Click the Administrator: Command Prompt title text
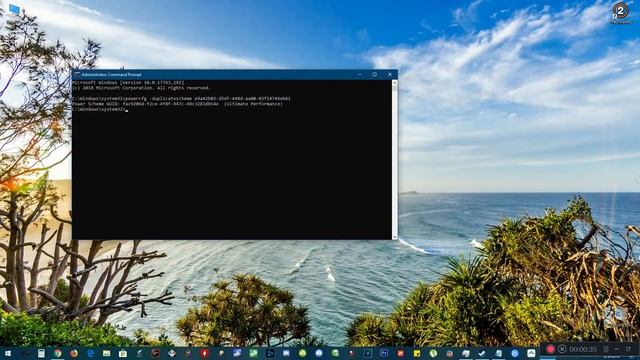The width and height of the screenshot is (640, 360). (x=111, y=75)
